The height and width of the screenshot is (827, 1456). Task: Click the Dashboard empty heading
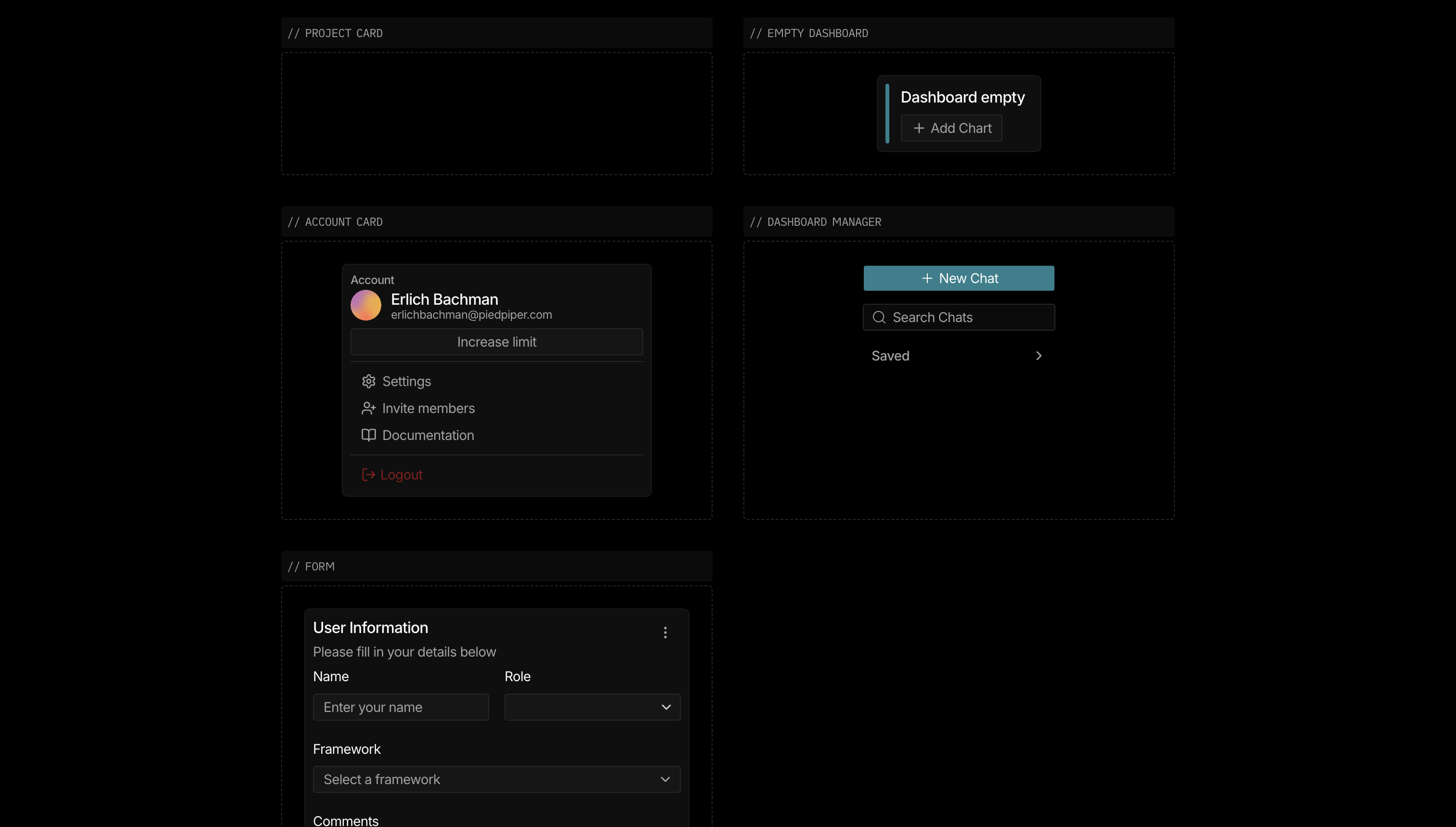point(962,98)
